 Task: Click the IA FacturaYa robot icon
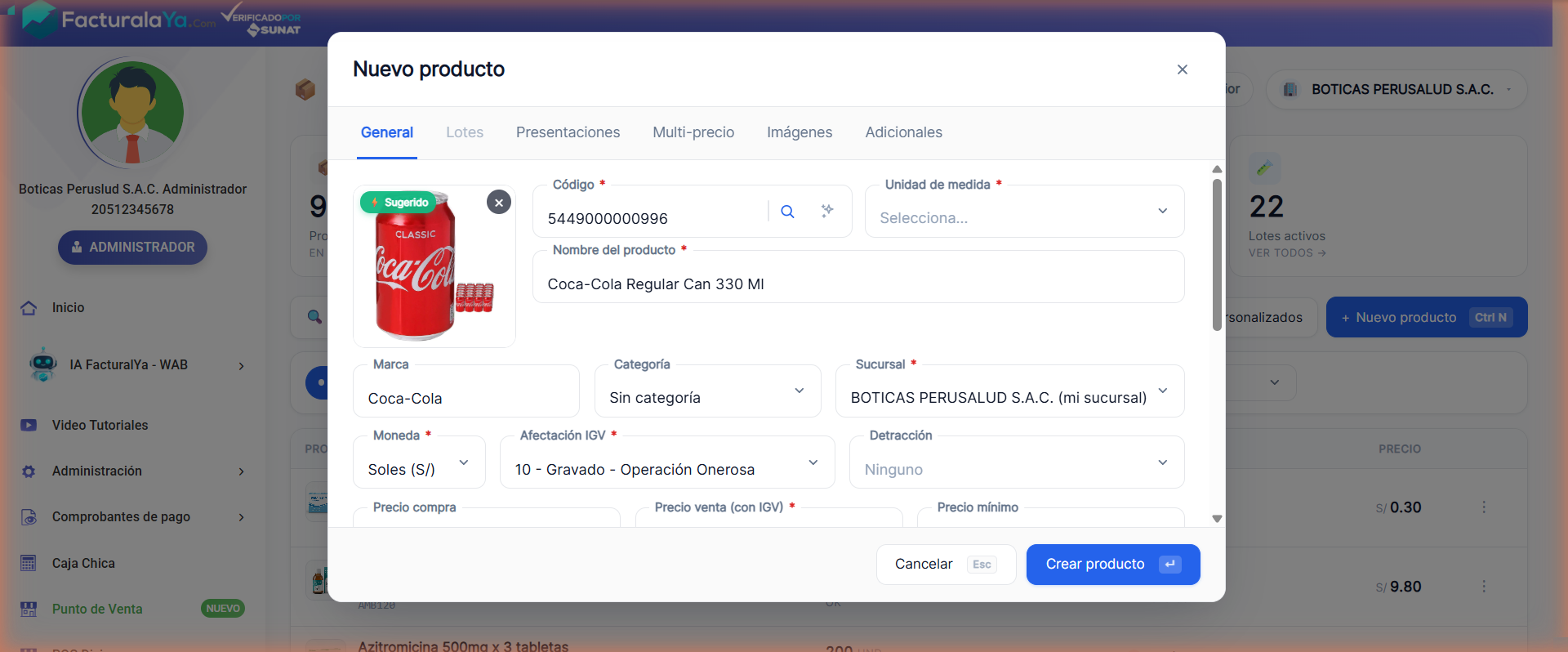tap(42, 364)
